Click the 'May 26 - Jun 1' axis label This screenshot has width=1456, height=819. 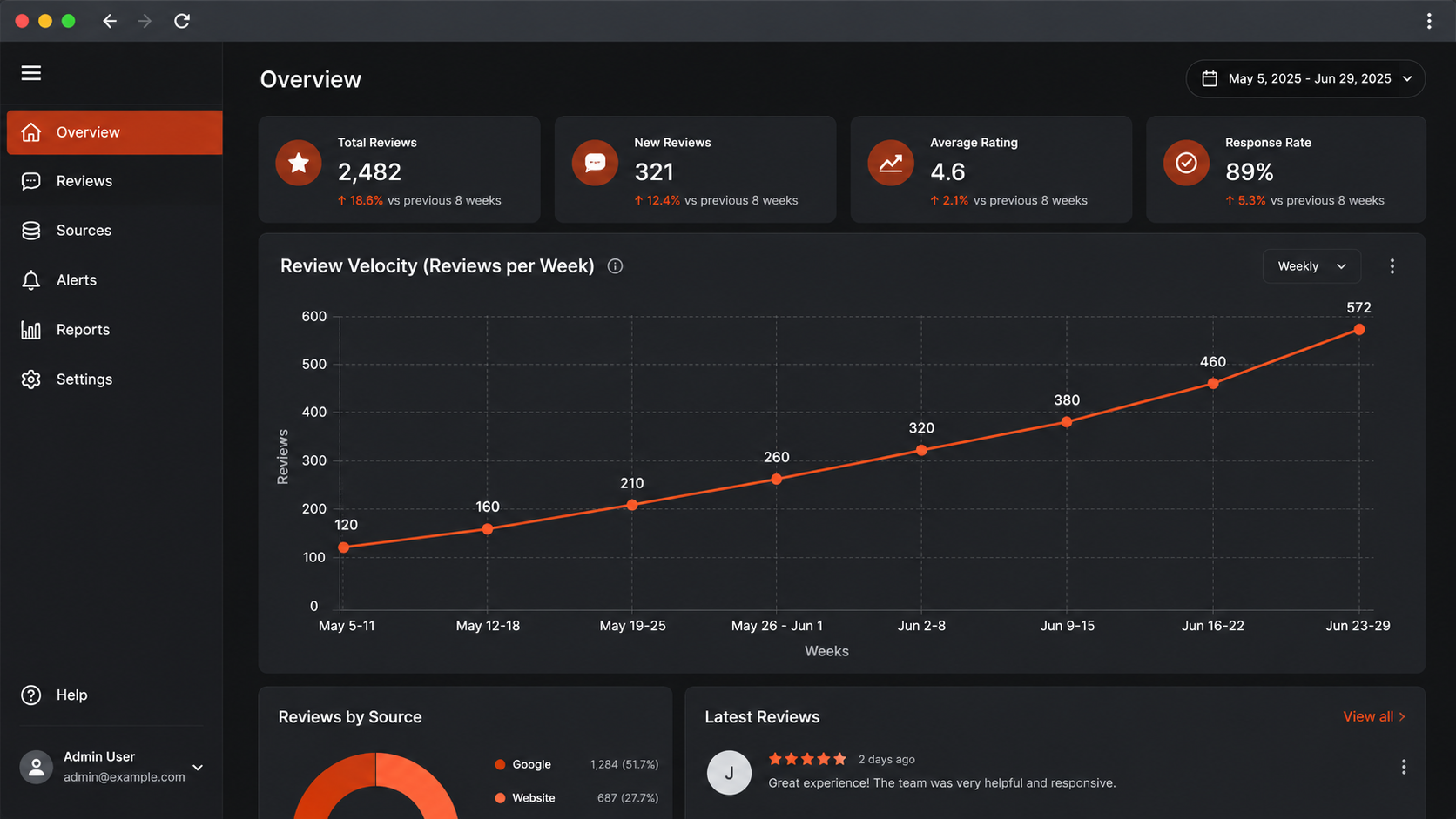[x=777, y=626]
